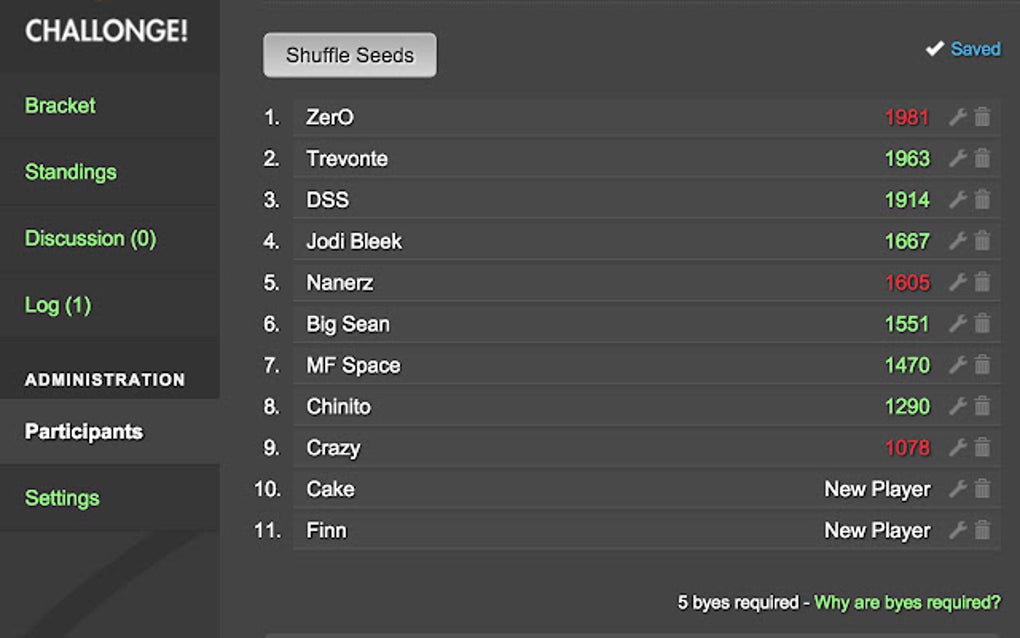1020x638 pixels.
Task: Click the wrench icon beside Nanerz
Action: point(957,283)
